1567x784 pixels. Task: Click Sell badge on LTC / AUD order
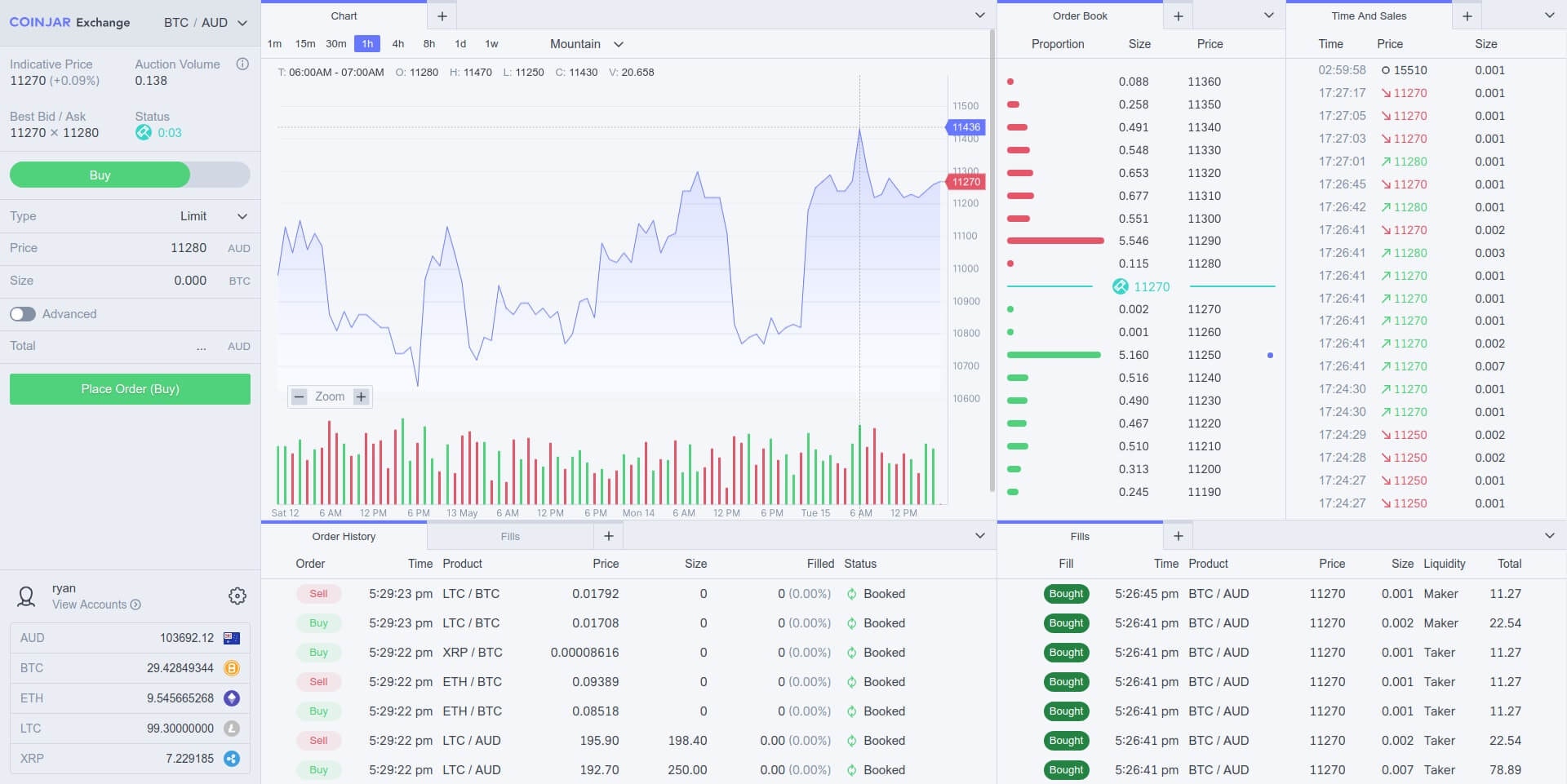pos(318,741)
